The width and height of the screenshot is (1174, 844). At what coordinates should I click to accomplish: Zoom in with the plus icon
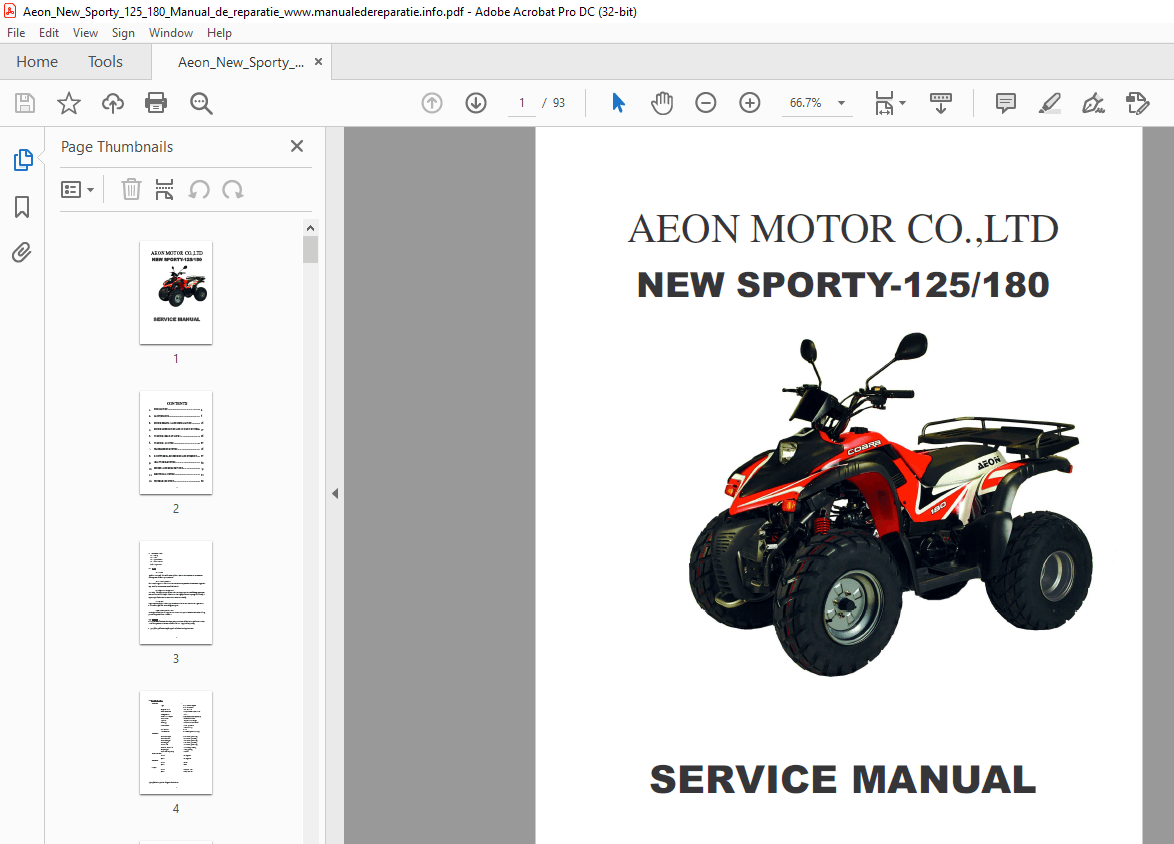(749, 103)
